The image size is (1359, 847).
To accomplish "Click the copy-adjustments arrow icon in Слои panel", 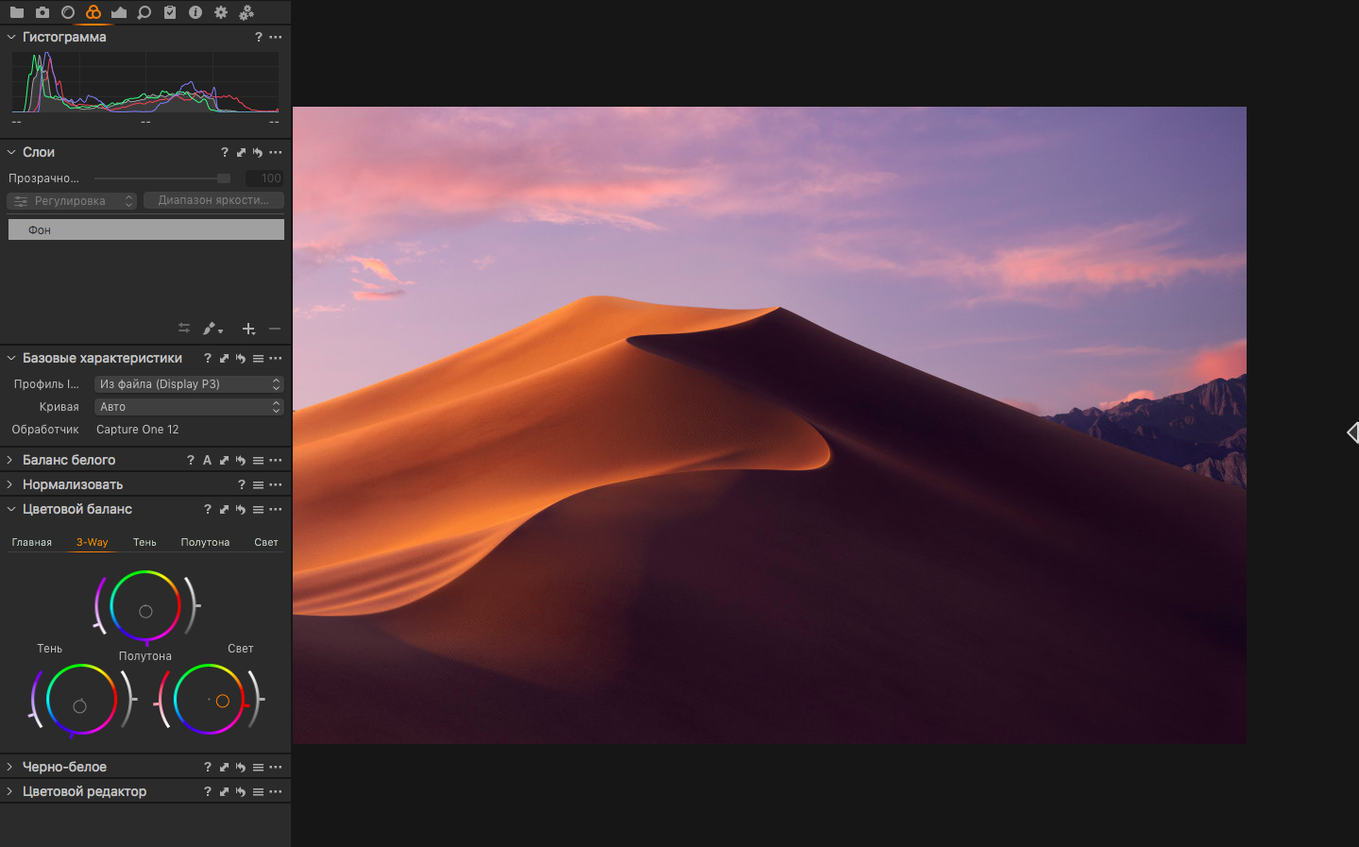I will (x=241, y=152).
